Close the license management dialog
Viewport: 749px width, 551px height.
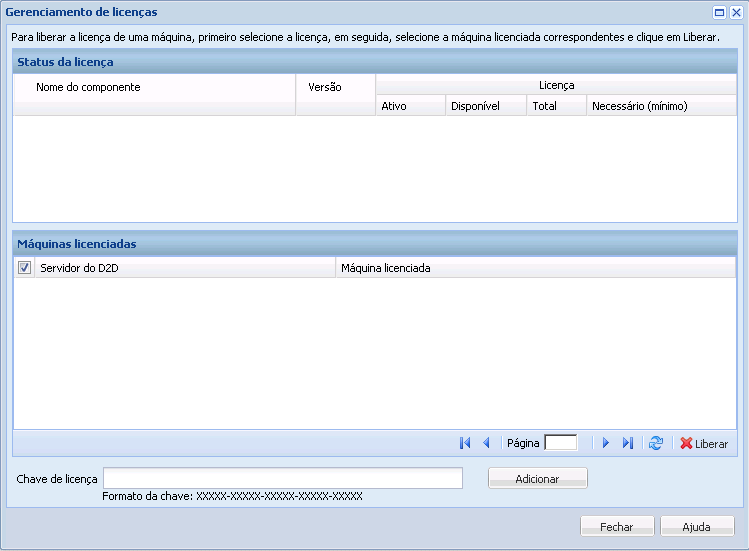pos(736,12)
